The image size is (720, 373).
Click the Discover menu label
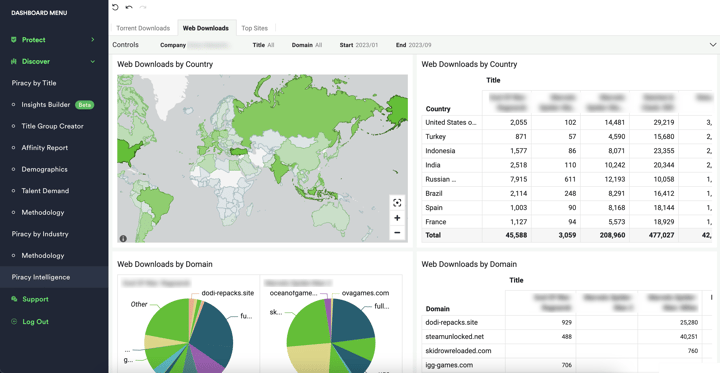pos(36,61)
